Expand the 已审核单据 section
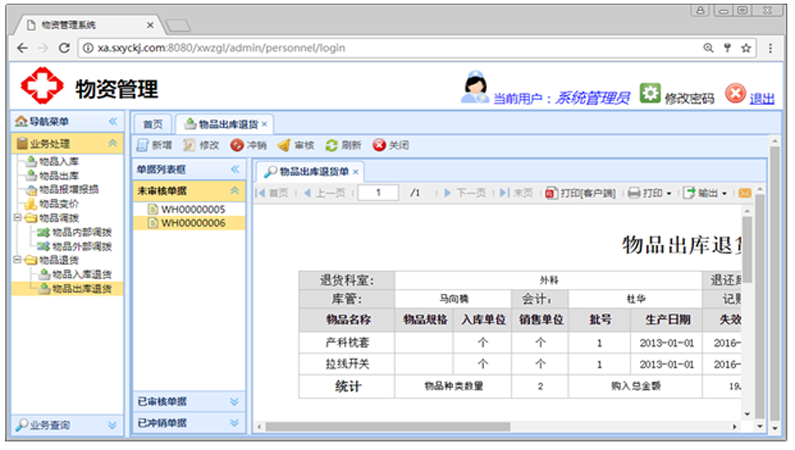Image resolution: width=795 pixels, height=450 pixels. click(x=234, y=401)
